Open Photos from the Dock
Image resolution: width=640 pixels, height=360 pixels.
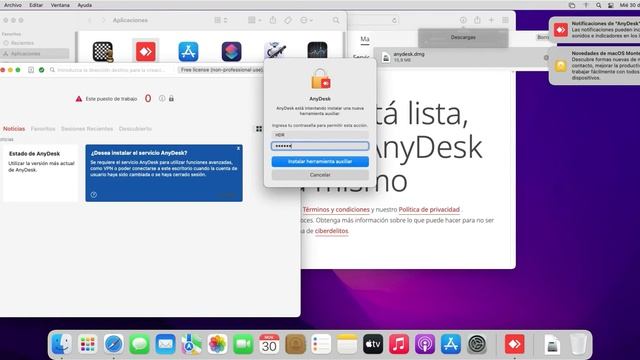point(217,344)
